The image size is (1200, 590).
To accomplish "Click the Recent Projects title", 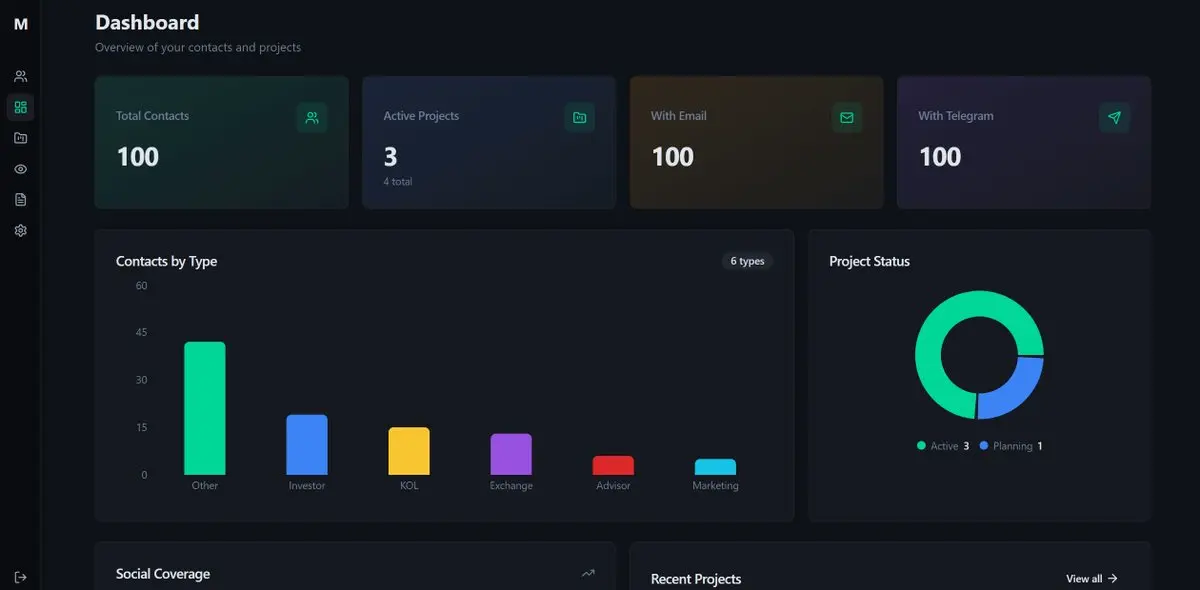I will tap(696, 579).
